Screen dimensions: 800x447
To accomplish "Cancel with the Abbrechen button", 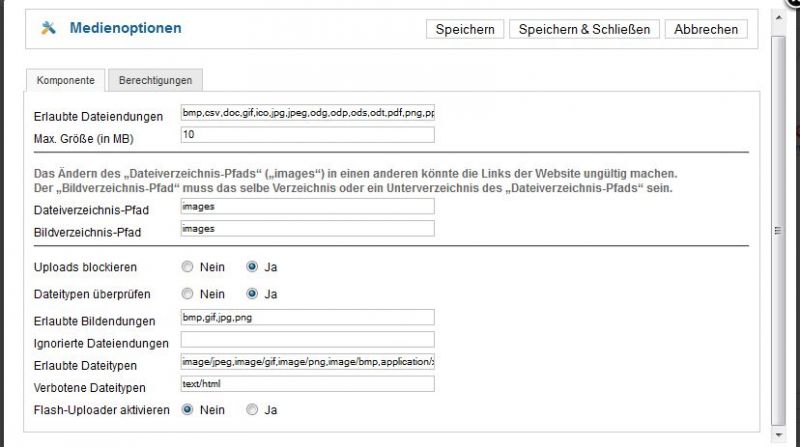I will click(705, 29).
